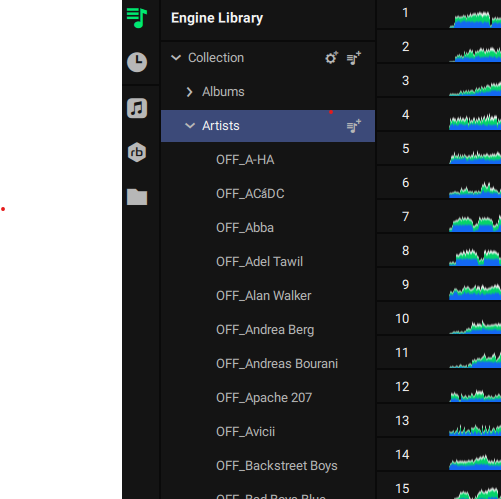Select artist OFF_A-HA
The image size is (501, 499).
pyautogui.click(x=245, y=160)
